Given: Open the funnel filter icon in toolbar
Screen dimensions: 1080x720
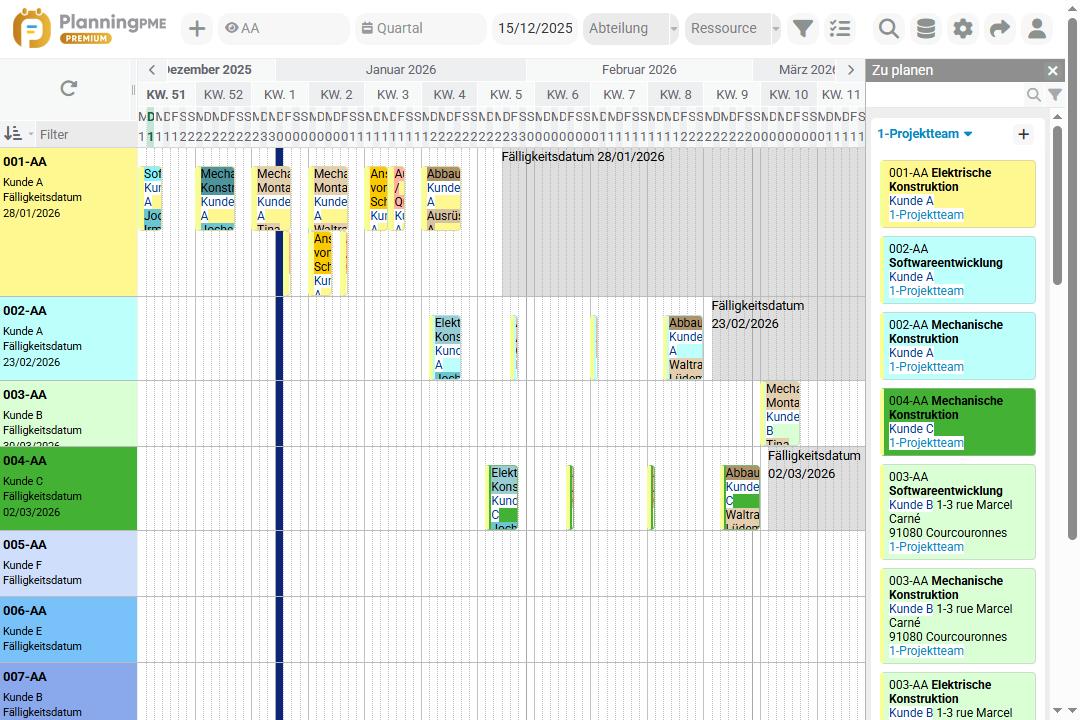Looking at the screenshot, I should [803, 28].
